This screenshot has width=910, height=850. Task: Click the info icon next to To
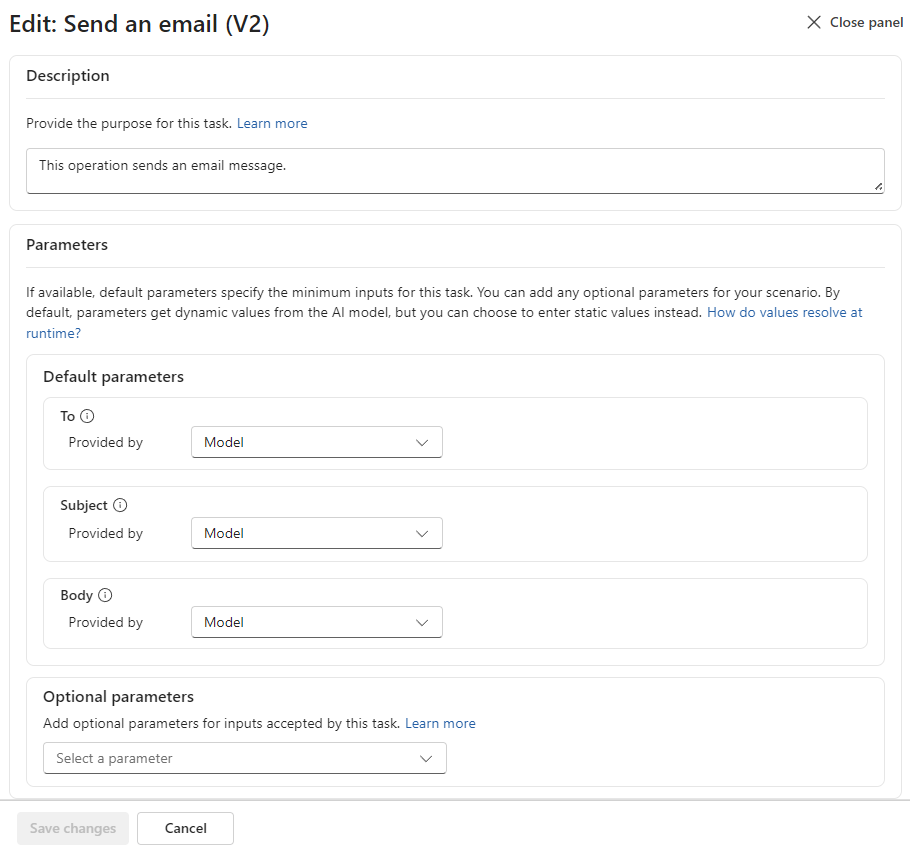coord(87,416)
